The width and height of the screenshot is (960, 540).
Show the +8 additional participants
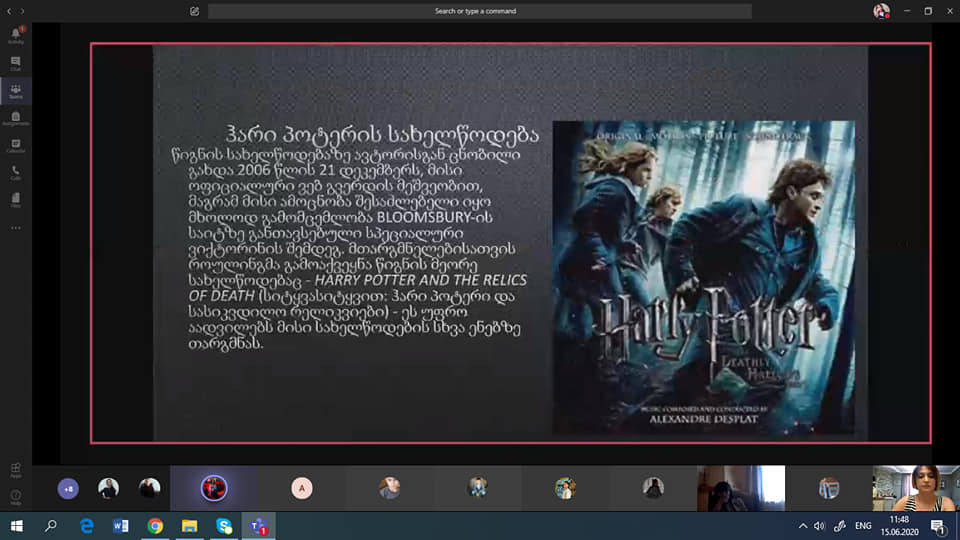[x=68, y=489]
